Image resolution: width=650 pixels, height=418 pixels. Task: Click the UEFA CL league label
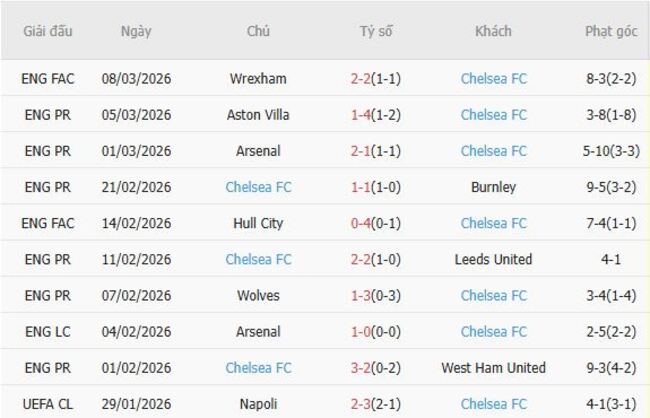tap(48, 404)
